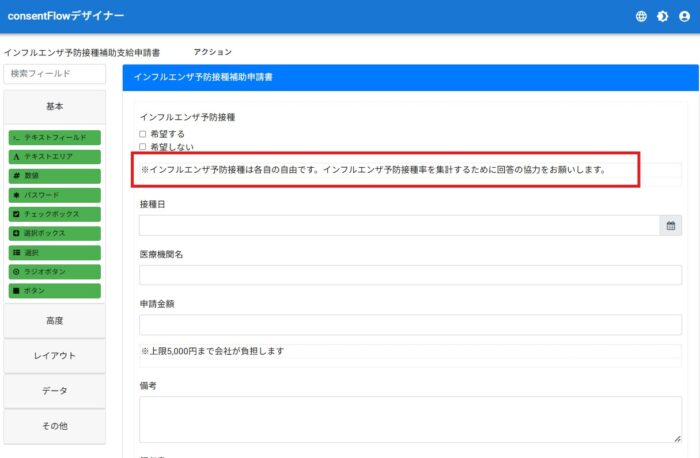Click the 検索フィールド search box
This screenshot has height=458, width=700.
(x=54, y=74)
